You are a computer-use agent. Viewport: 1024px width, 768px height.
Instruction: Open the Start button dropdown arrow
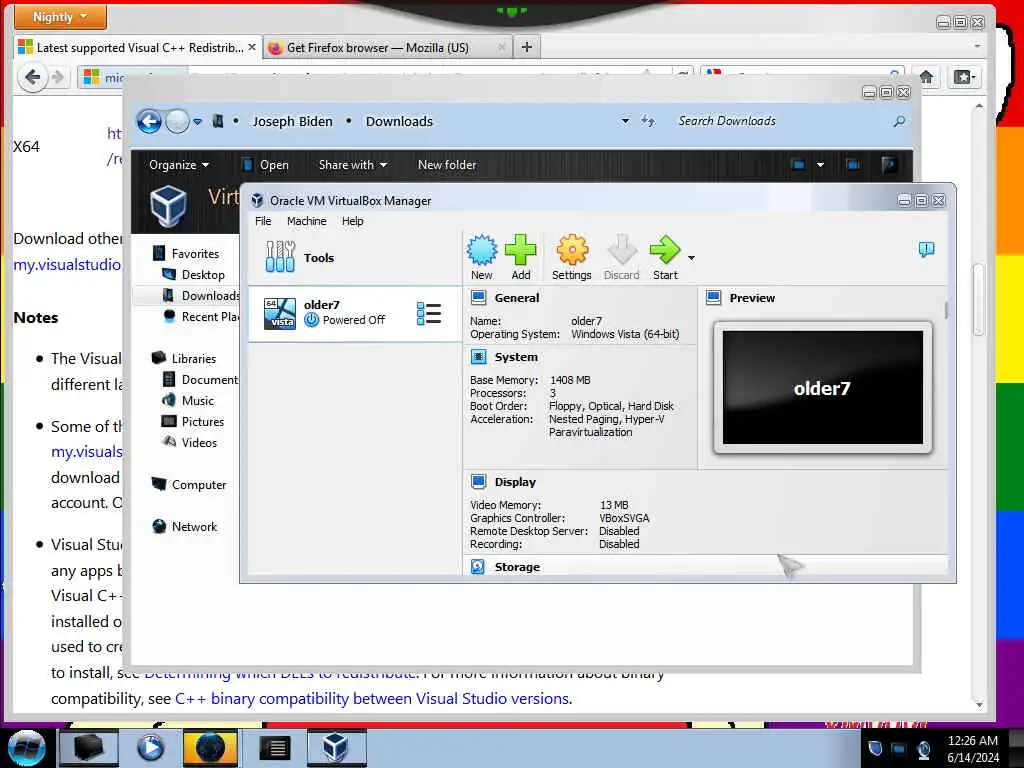tap(691, 258)
